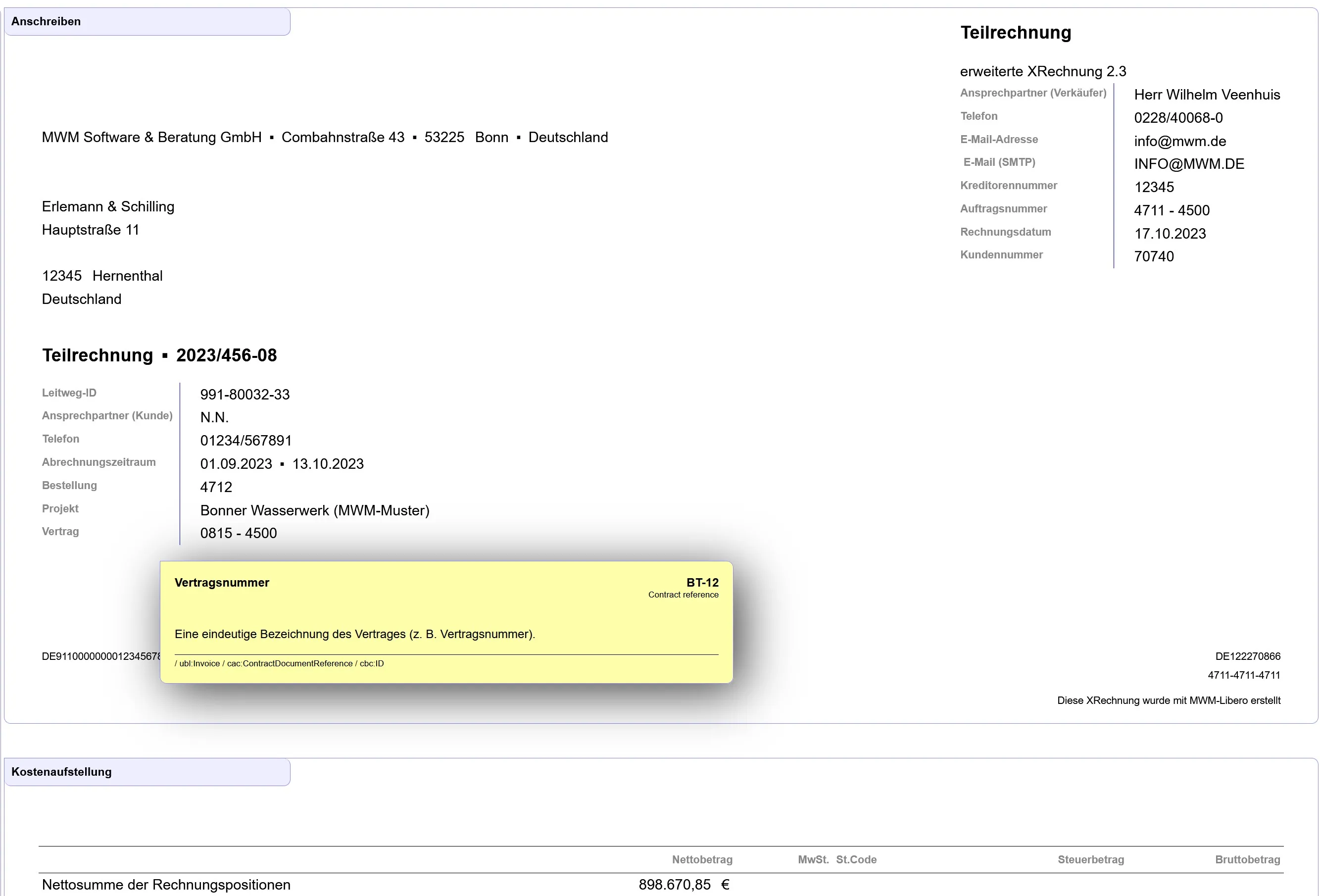
Task: Click recipient name 'Erlemann & Schilling'
Action: pyautogui.click(x=108, y=207)
